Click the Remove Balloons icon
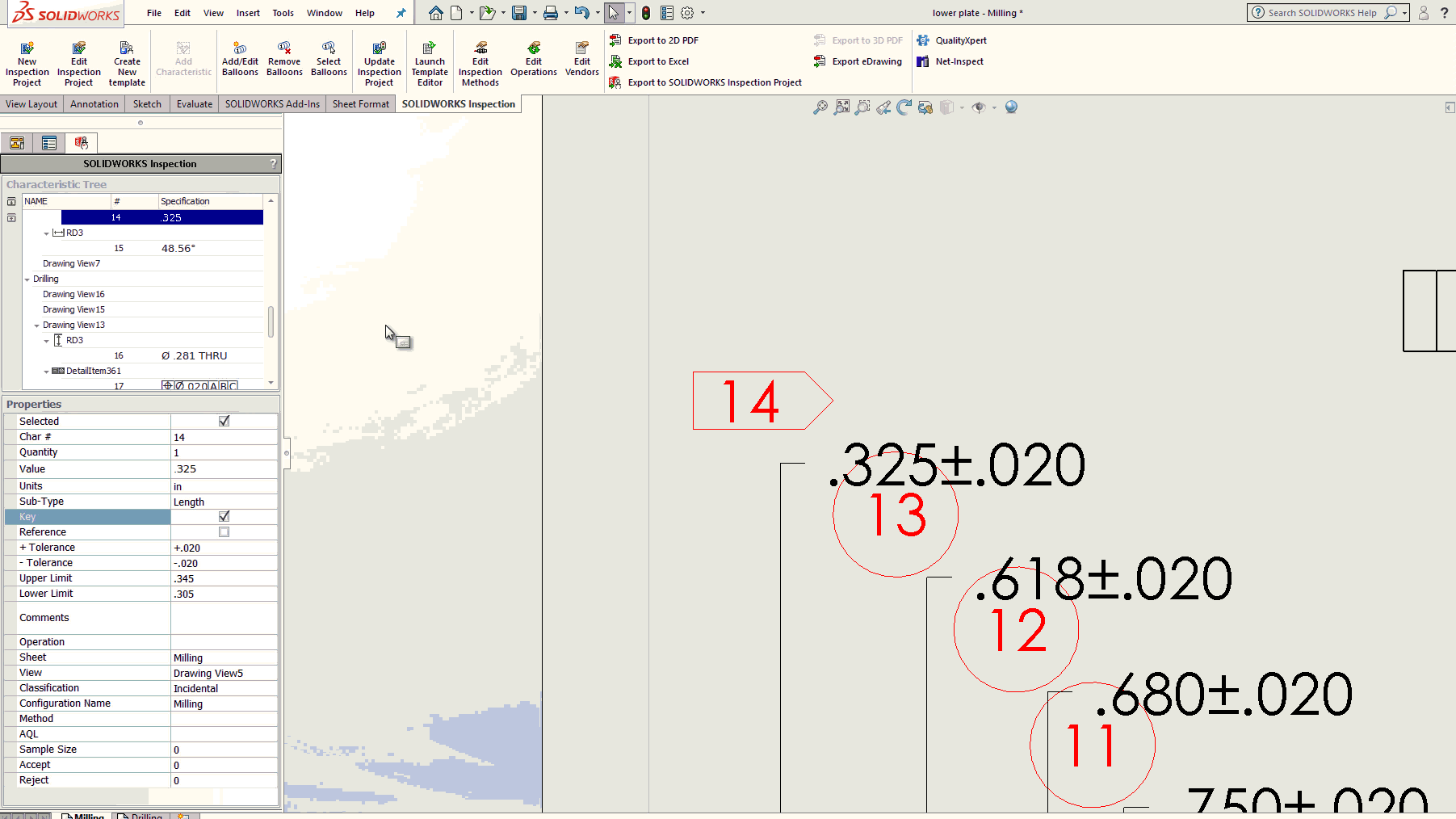1456x819 pixels. pos(284,48)
